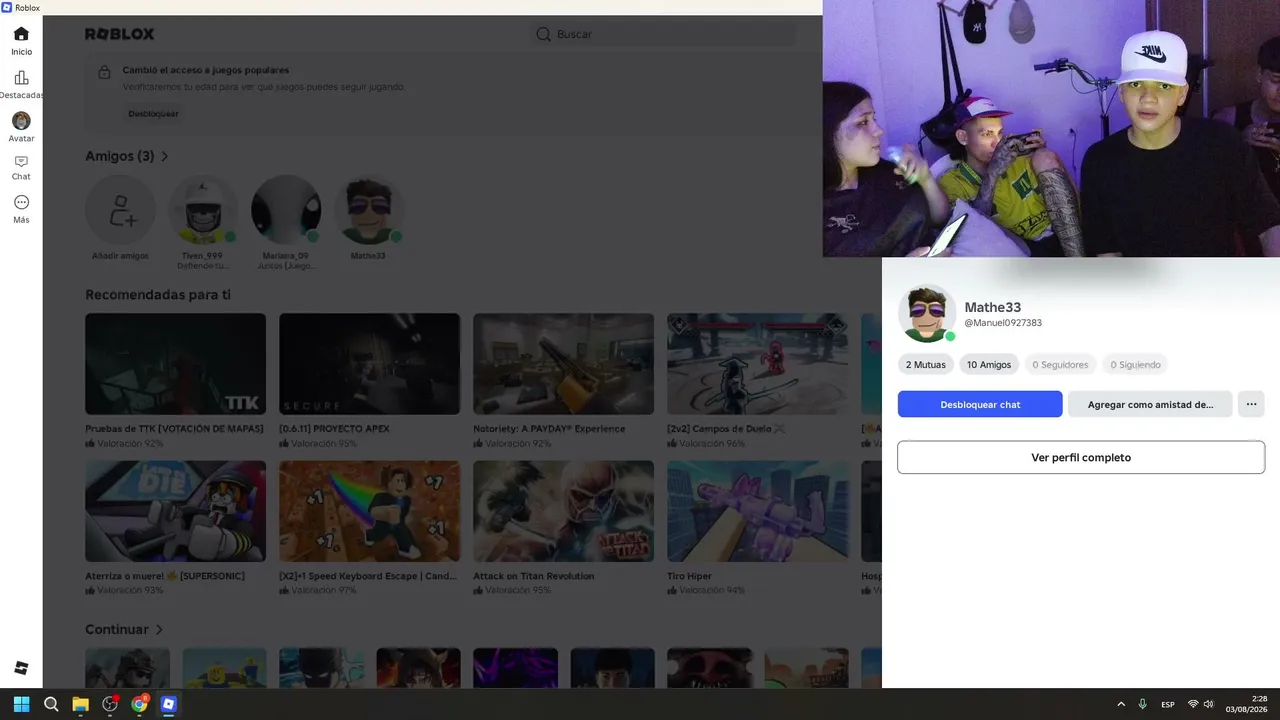This screenshot has width=1280, height=720.
Task: Open File Explorer from taskbar
Action: (80, 704)
